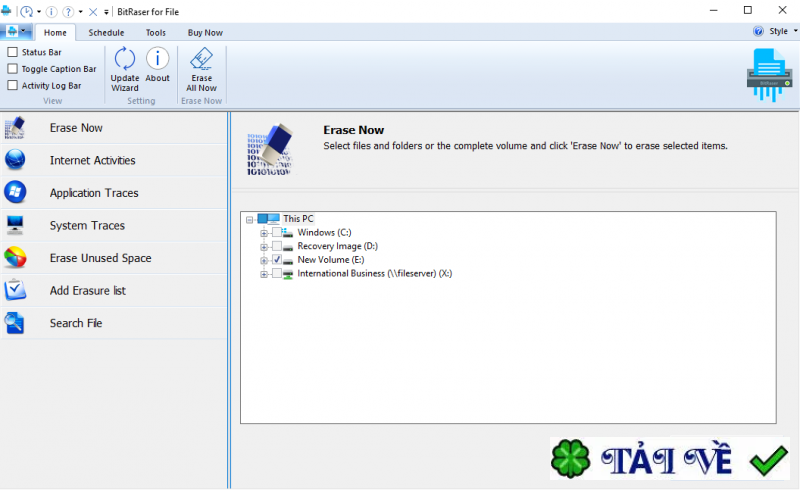Check the Windows (C:) checkbox
The height and width of the screenshot is (490, 800).
(277, 232)
